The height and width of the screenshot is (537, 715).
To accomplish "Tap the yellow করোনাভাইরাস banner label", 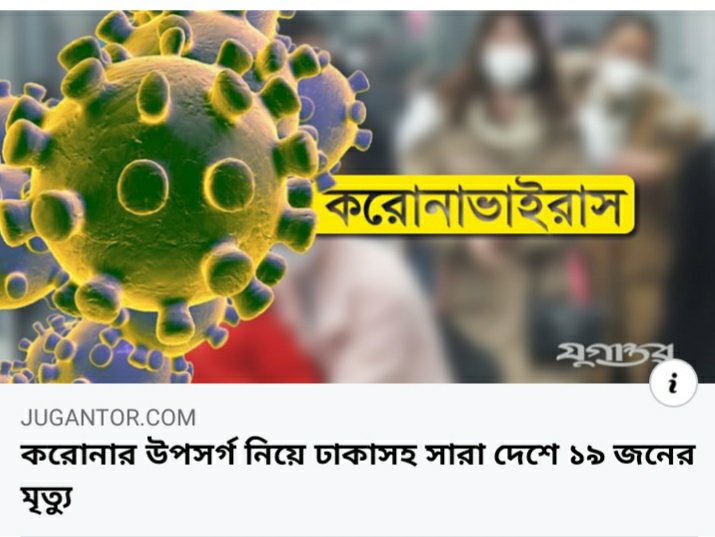I will point(473,205).
